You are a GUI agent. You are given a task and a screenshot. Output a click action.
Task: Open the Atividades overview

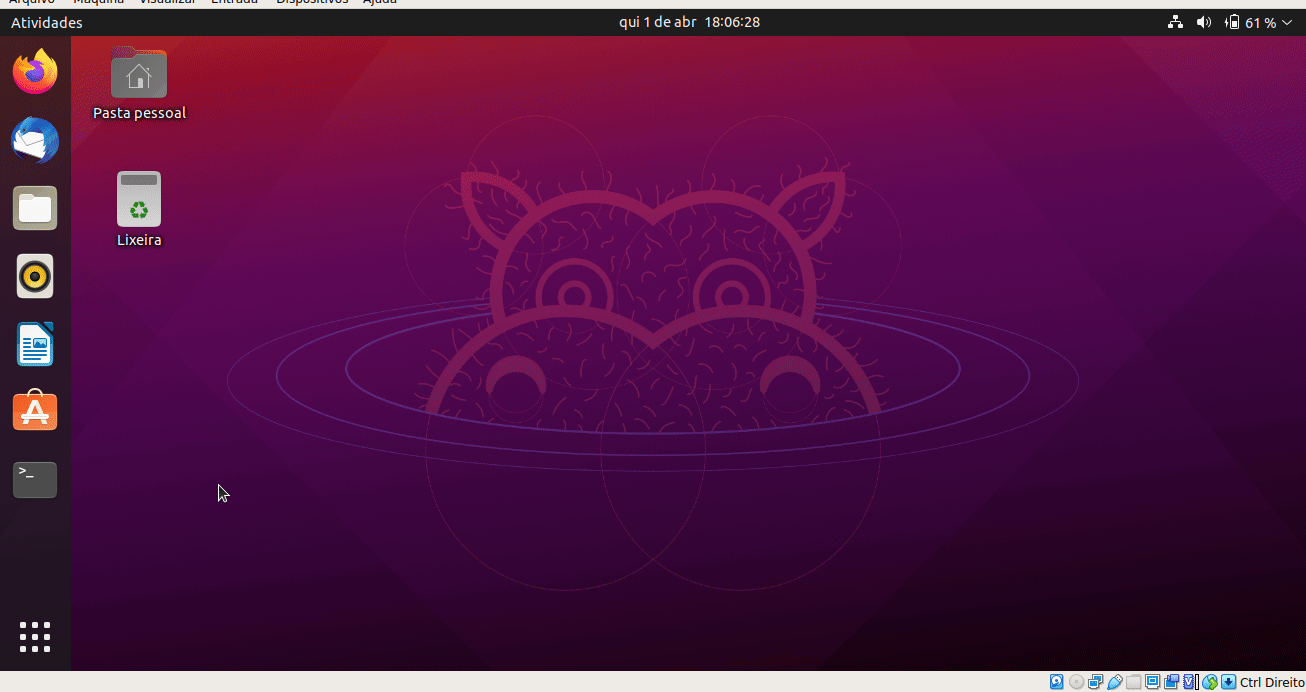click(47, 22)
